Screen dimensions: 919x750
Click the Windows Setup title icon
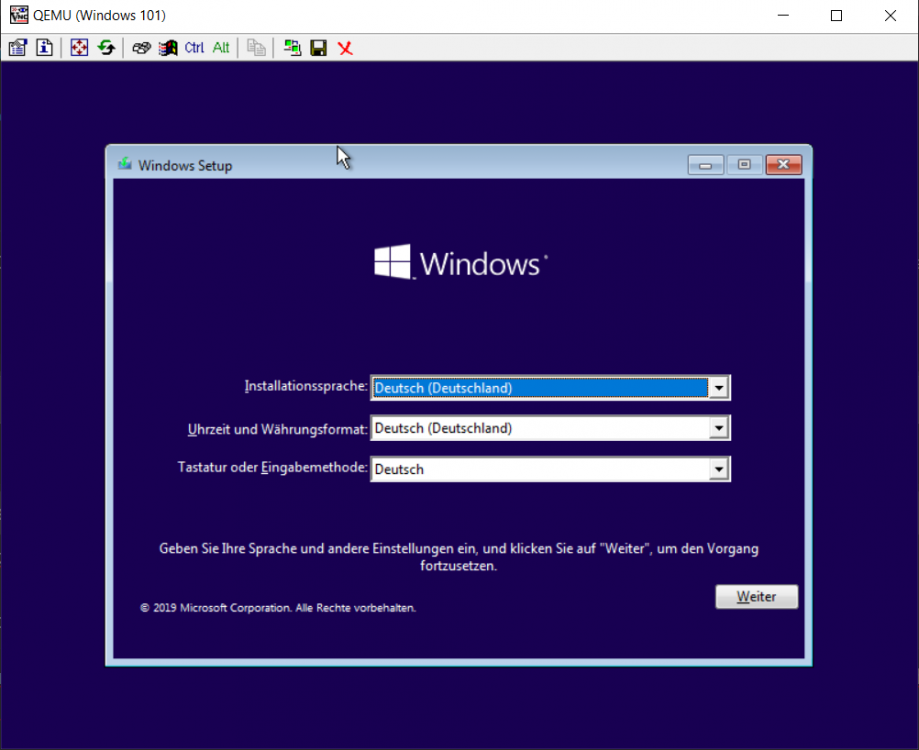pyautogui.click(x=124, y=164)
